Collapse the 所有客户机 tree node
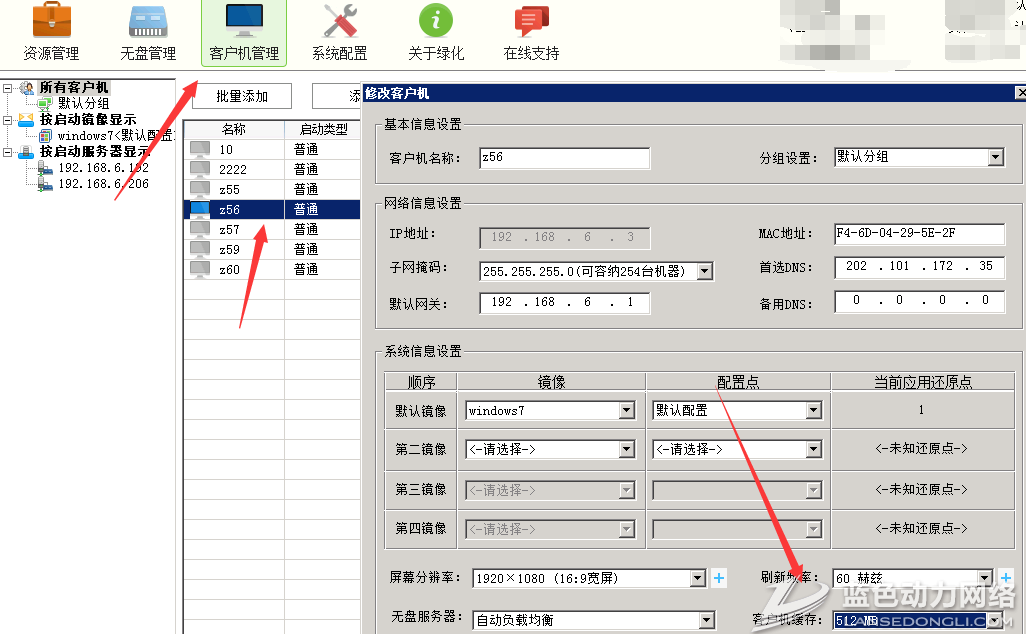 (8, 88)
